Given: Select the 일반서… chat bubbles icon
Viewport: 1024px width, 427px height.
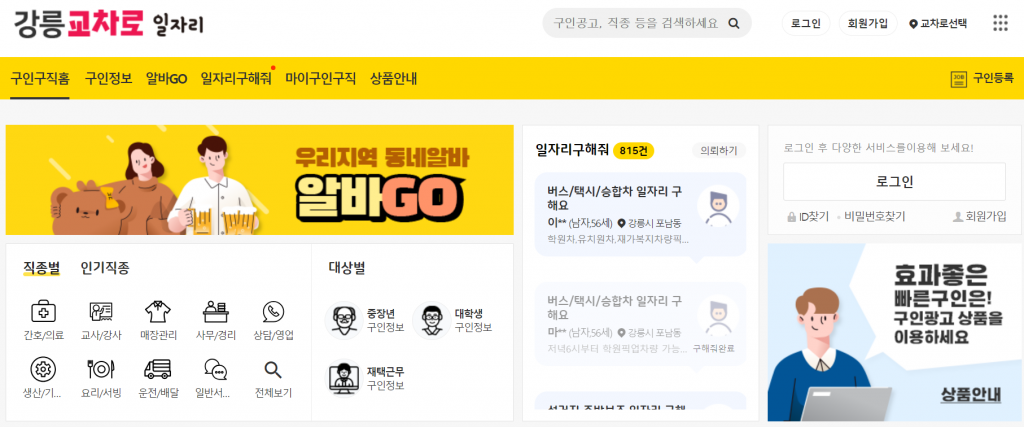Looking at the screenshot, I should tap(216, 370).
